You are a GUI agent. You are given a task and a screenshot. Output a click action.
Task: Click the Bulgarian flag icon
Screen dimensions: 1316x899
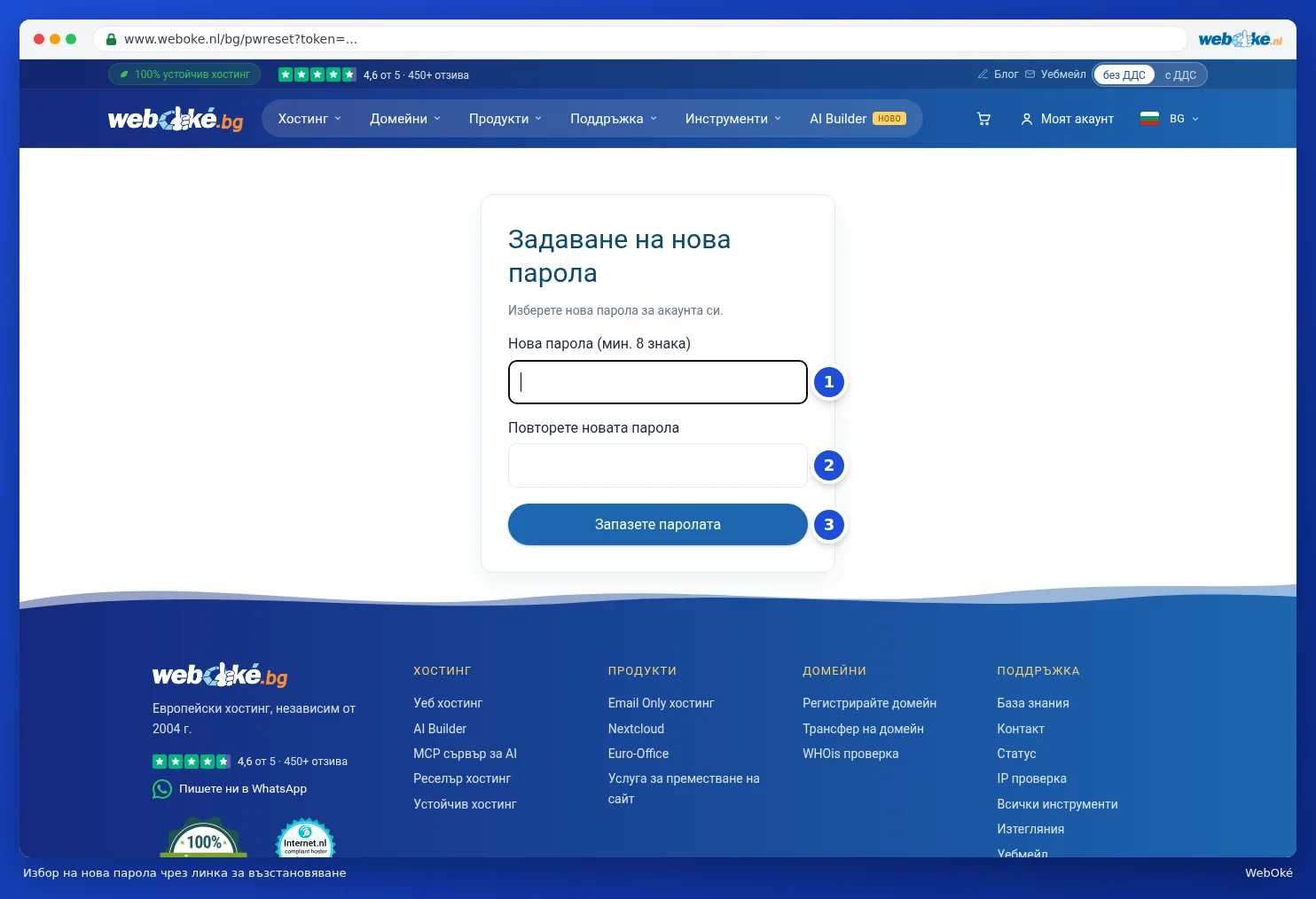pyautogui.click(x=1149, y=118)
